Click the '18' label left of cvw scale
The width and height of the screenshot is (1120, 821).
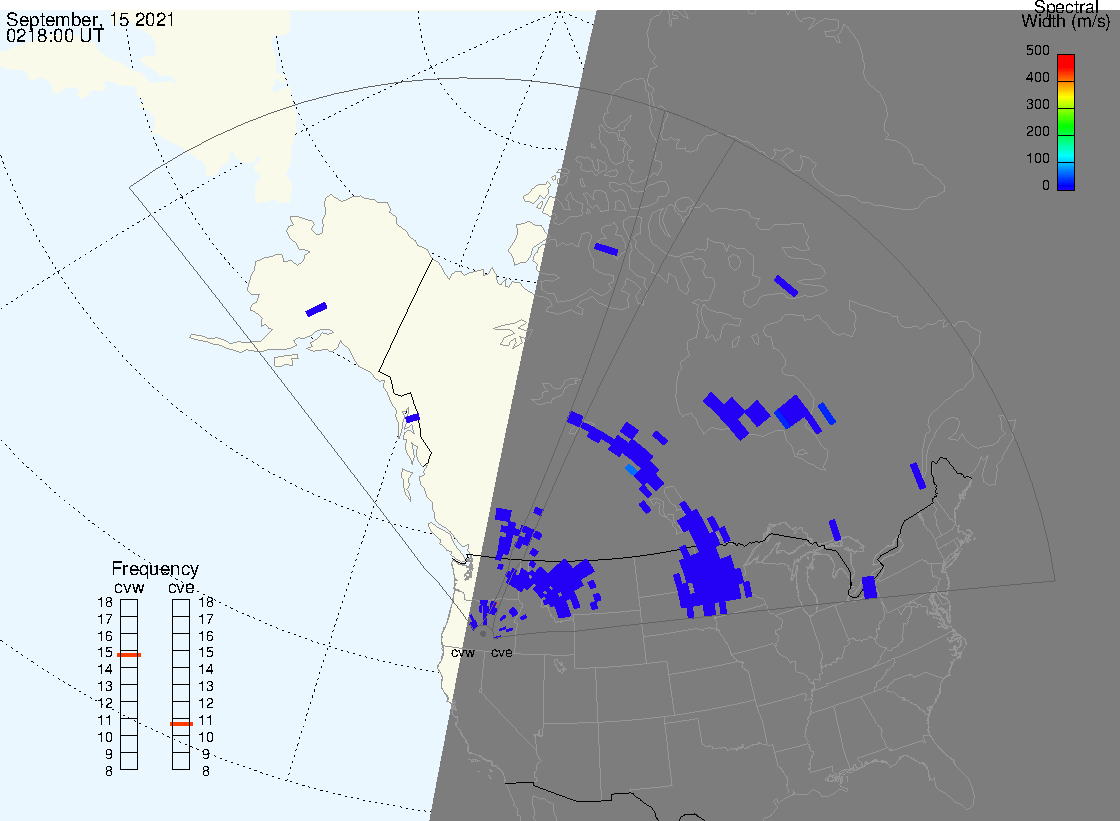[105, 602]
